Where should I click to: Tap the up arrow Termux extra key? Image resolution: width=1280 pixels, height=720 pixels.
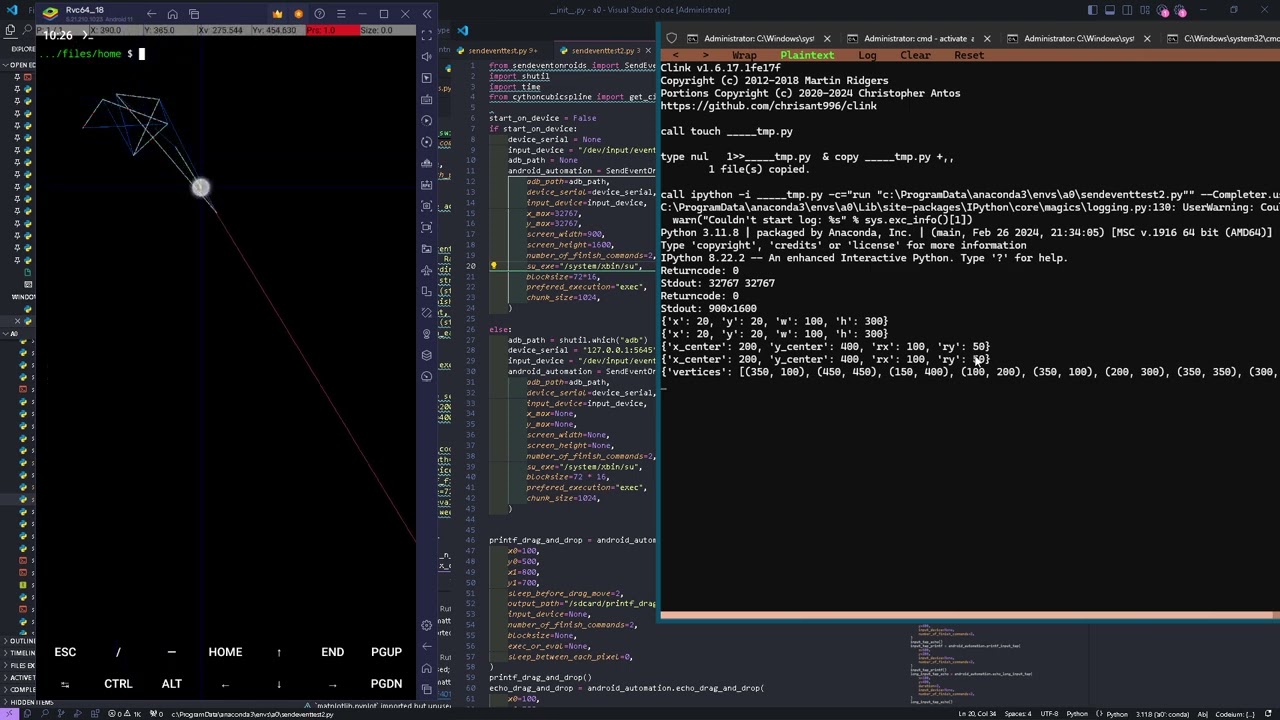click(279, 652)
